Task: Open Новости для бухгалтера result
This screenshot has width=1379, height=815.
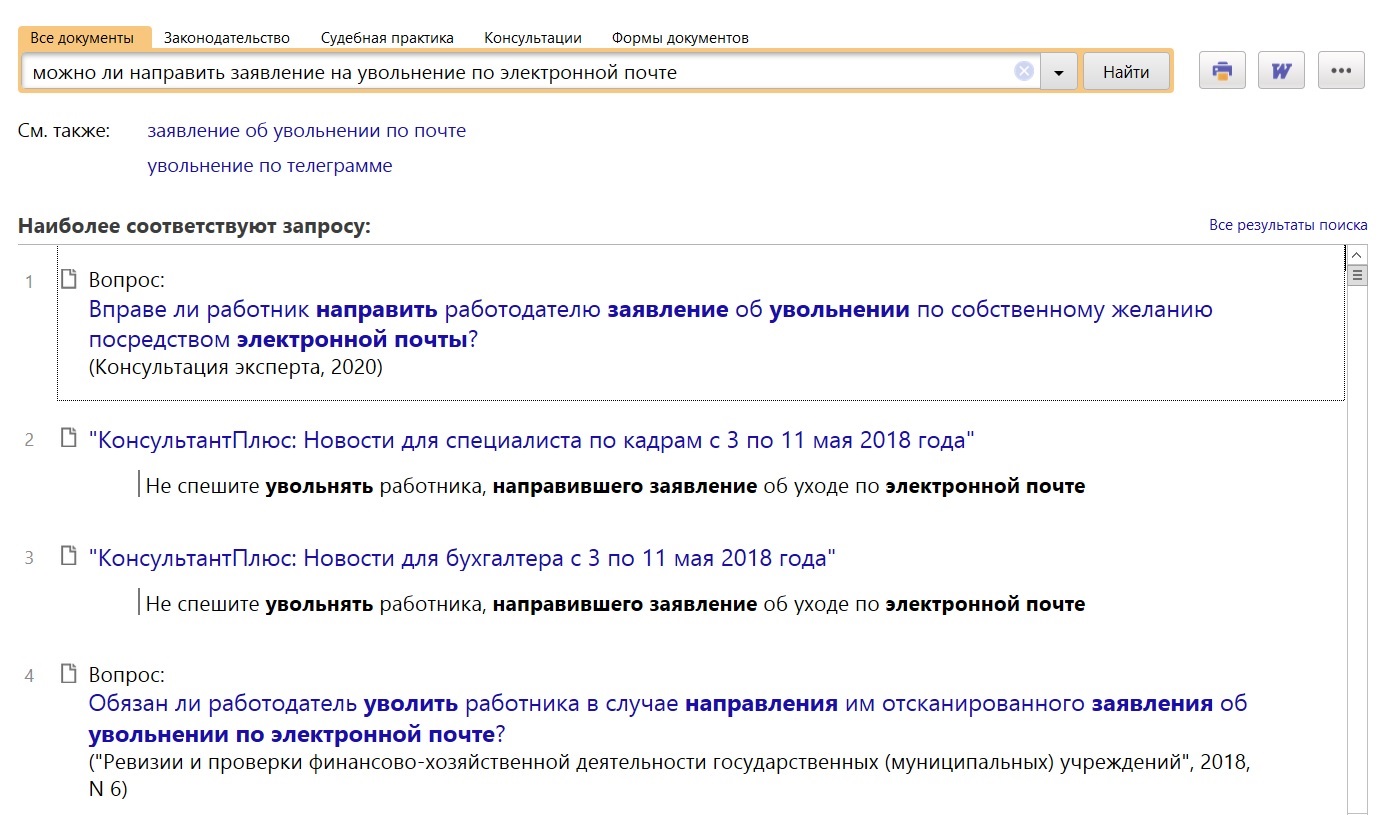Action: pyautogui.click(x=462, y=558)
